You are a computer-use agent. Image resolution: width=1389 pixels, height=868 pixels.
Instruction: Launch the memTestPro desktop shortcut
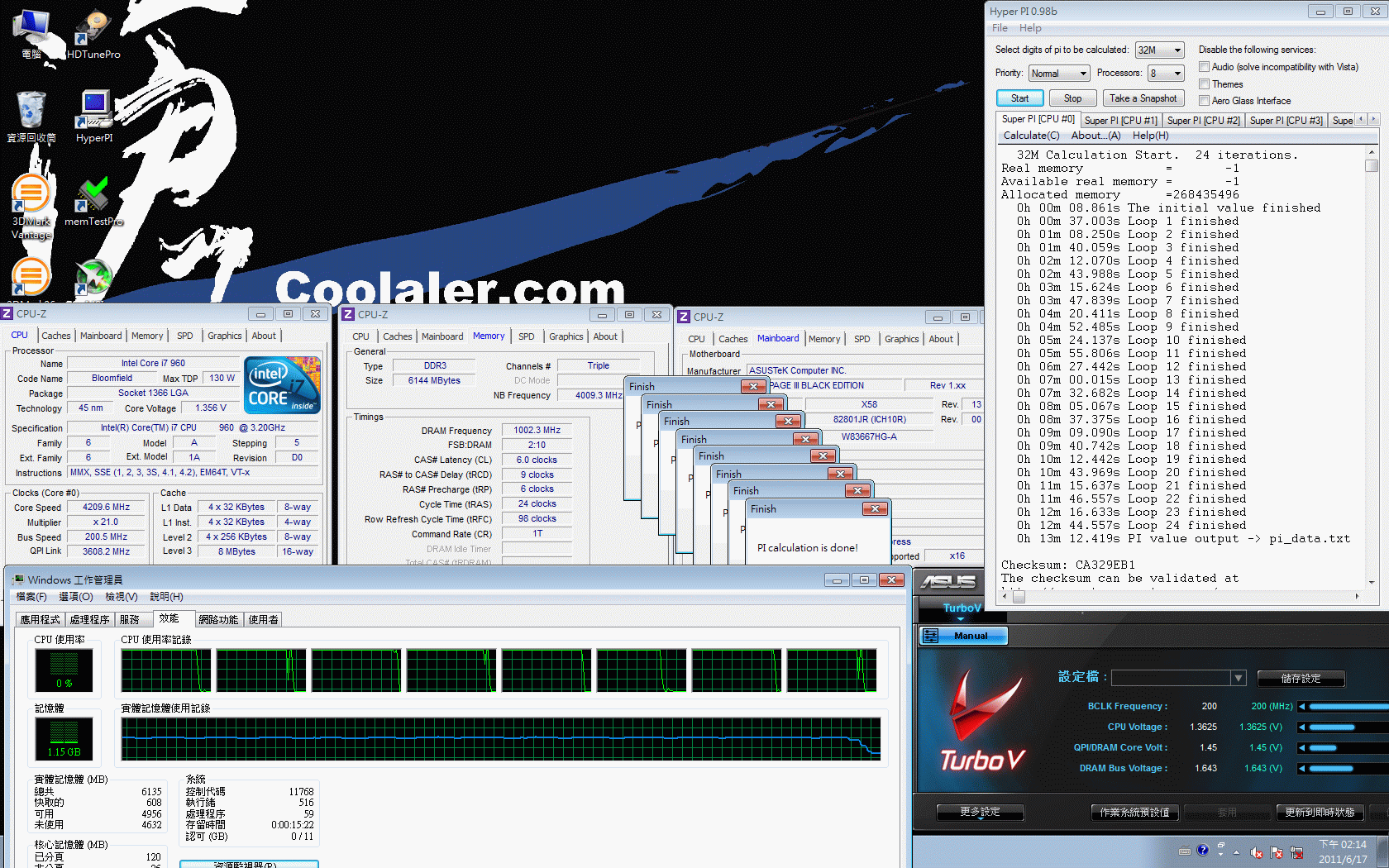coord(93,201)
